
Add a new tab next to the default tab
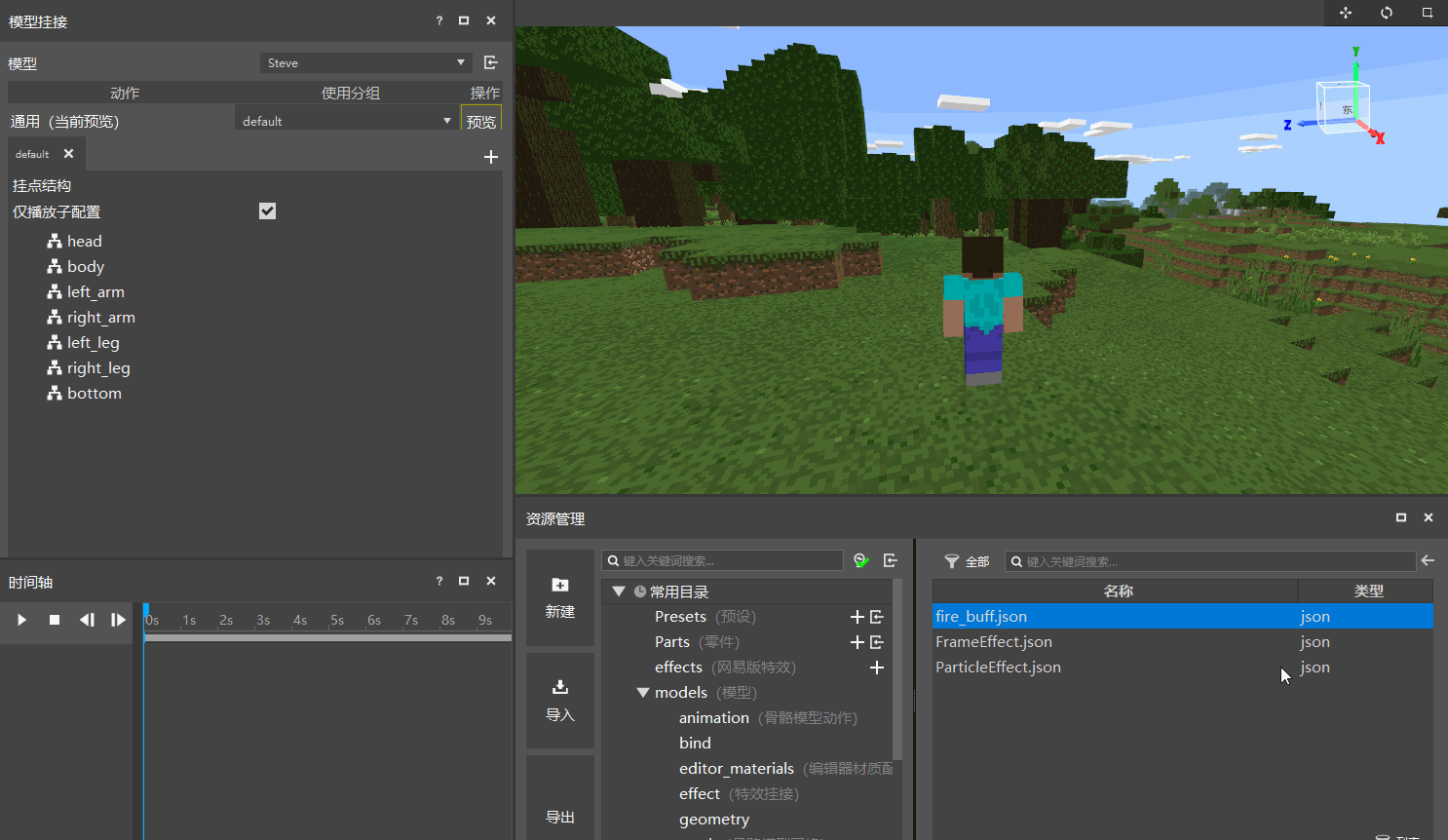click(x=491, y=157)
